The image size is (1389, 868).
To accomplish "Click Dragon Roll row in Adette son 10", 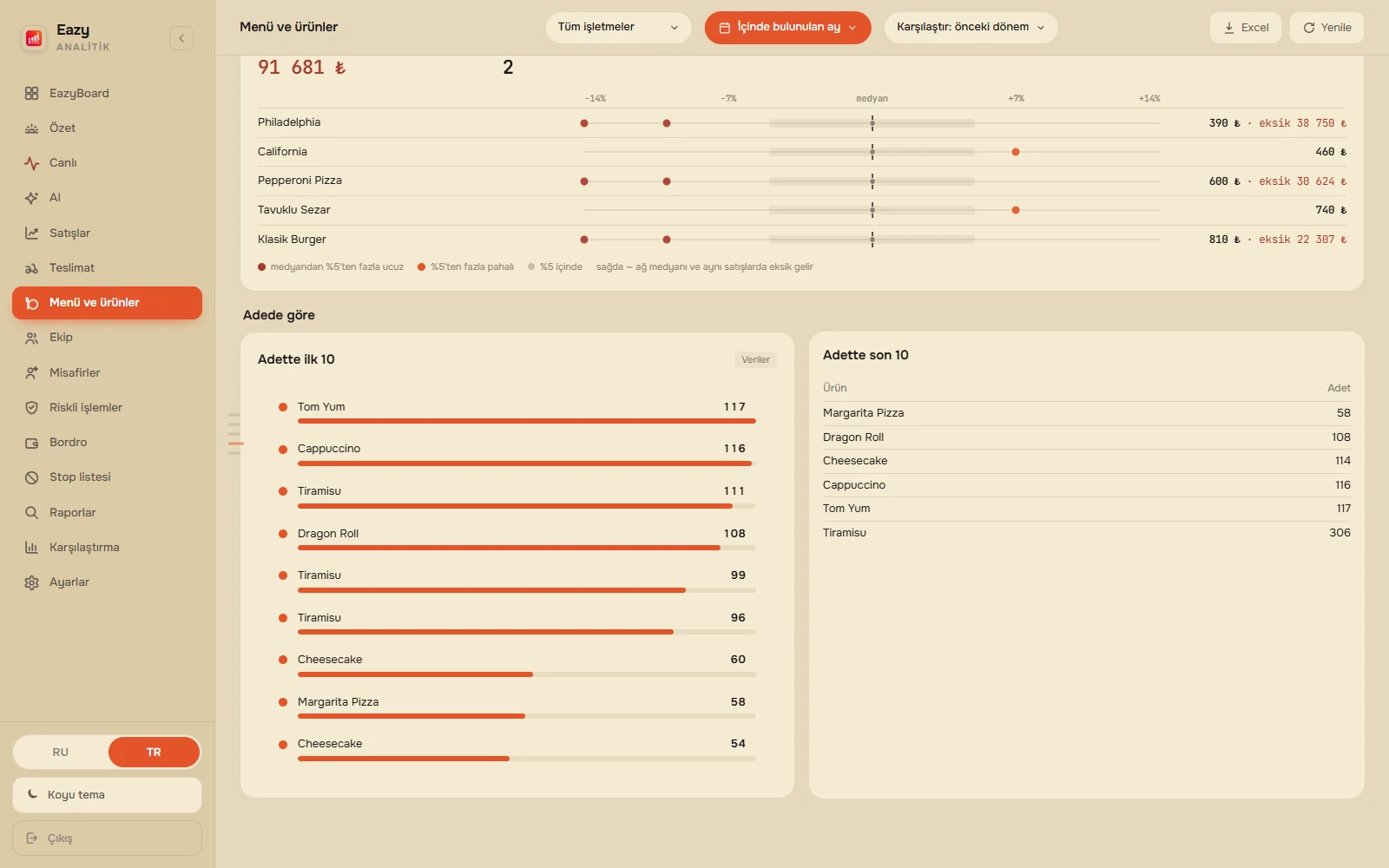I will click(x=1086, y=437).
